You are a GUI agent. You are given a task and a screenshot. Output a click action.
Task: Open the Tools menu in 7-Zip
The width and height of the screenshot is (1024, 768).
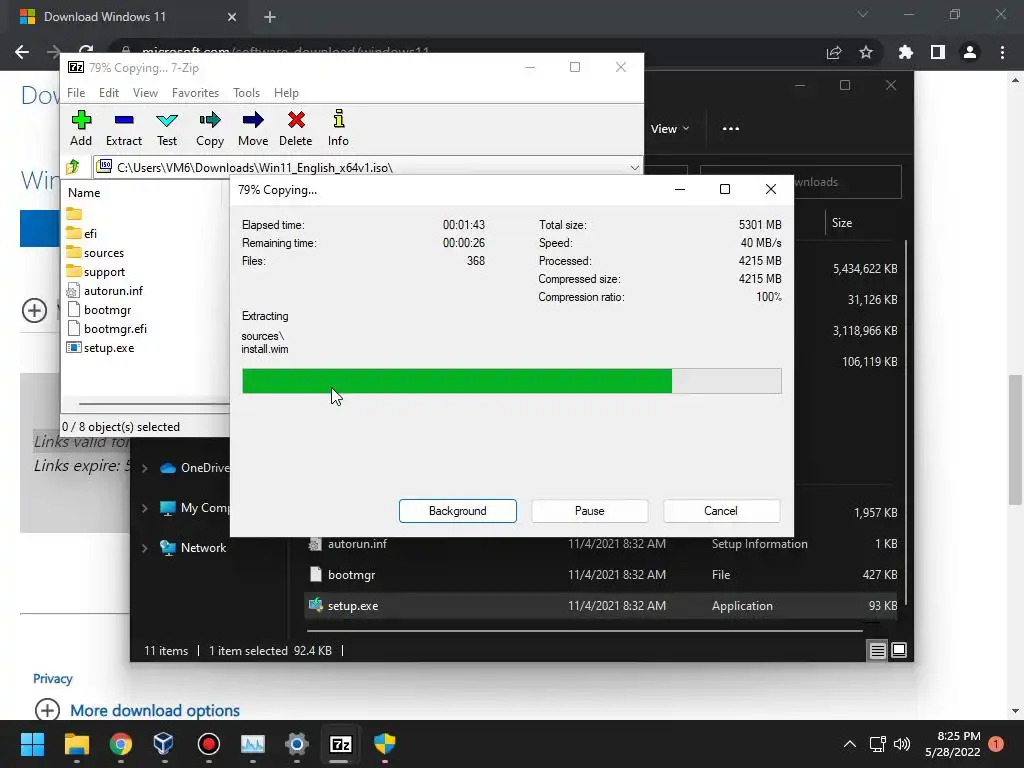tap(246, 93)
